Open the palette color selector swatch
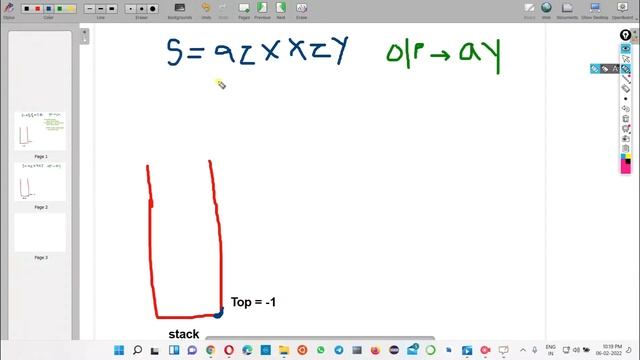The image size is (640, 360). tap(625, 164)
